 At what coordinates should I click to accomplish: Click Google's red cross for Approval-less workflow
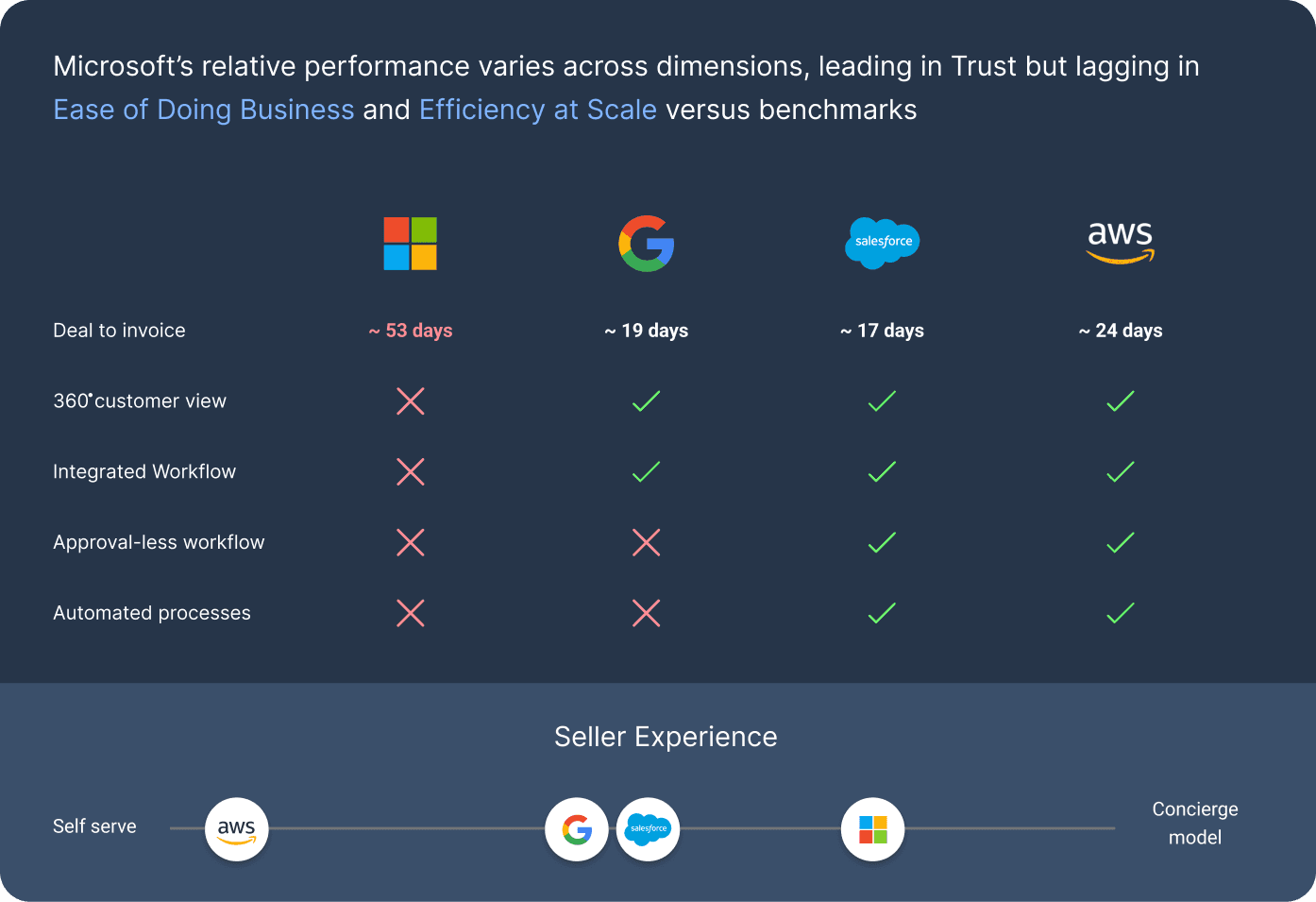[647, 542]
